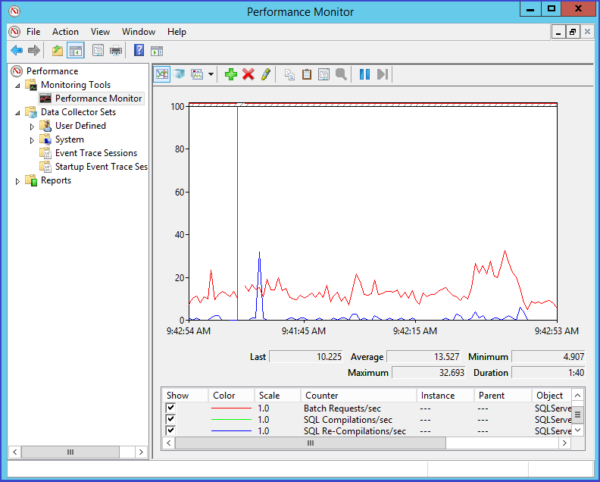Toggle the Show/Hide Console Tree icon

click(x=75, y=50)
